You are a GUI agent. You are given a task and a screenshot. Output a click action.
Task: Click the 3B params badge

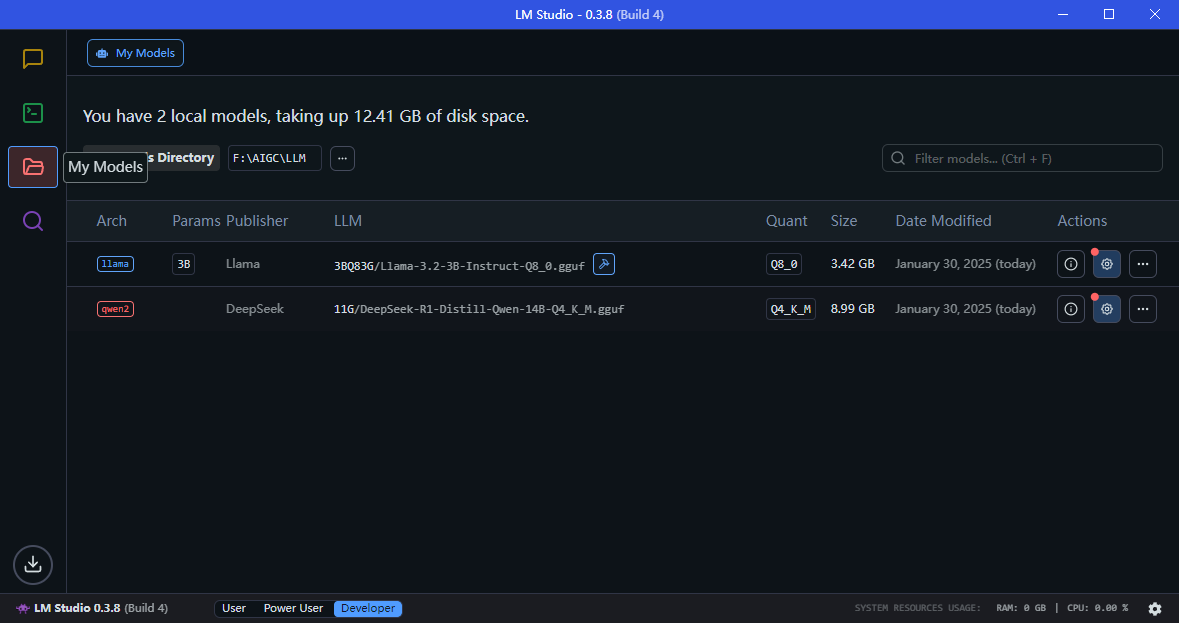183,264
